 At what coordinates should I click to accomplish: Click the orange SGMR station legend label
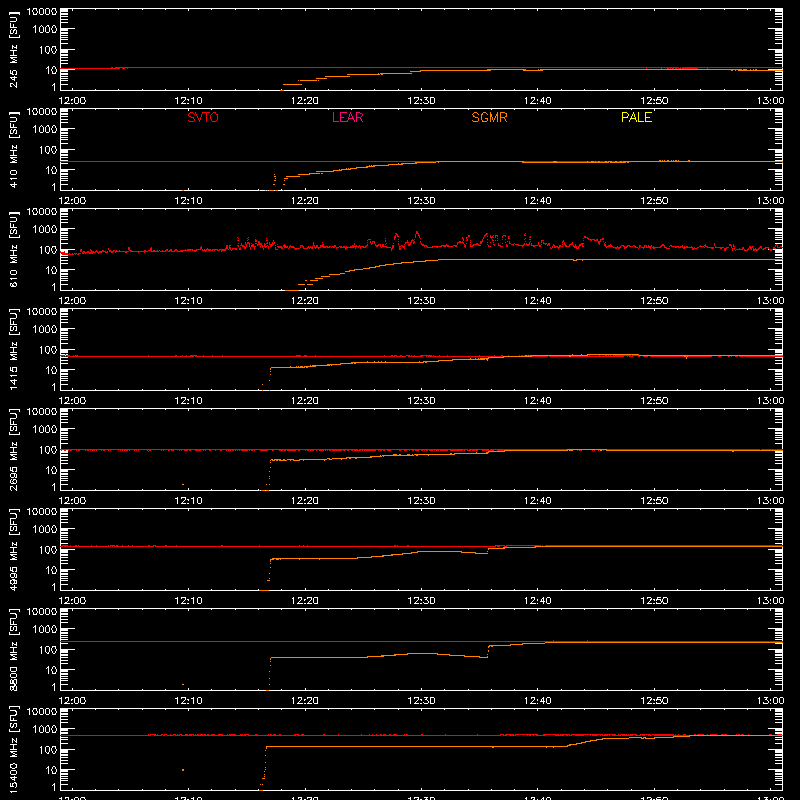[489, 117]
